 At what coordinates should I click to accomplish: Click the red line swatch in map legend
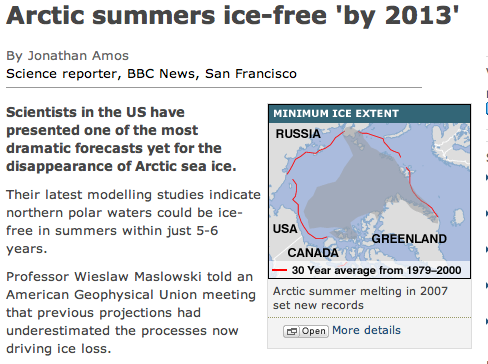(279, 270)
